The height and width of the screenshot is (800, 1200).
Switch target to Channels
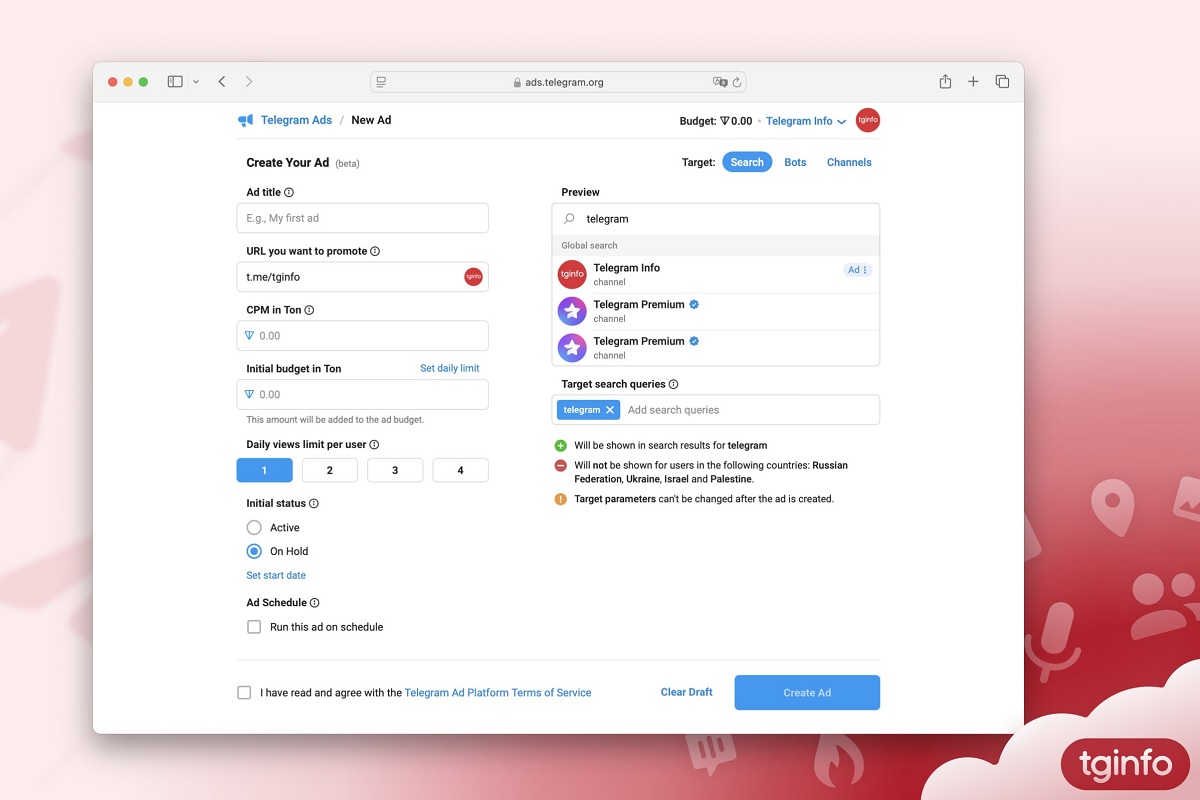(849, 162)
